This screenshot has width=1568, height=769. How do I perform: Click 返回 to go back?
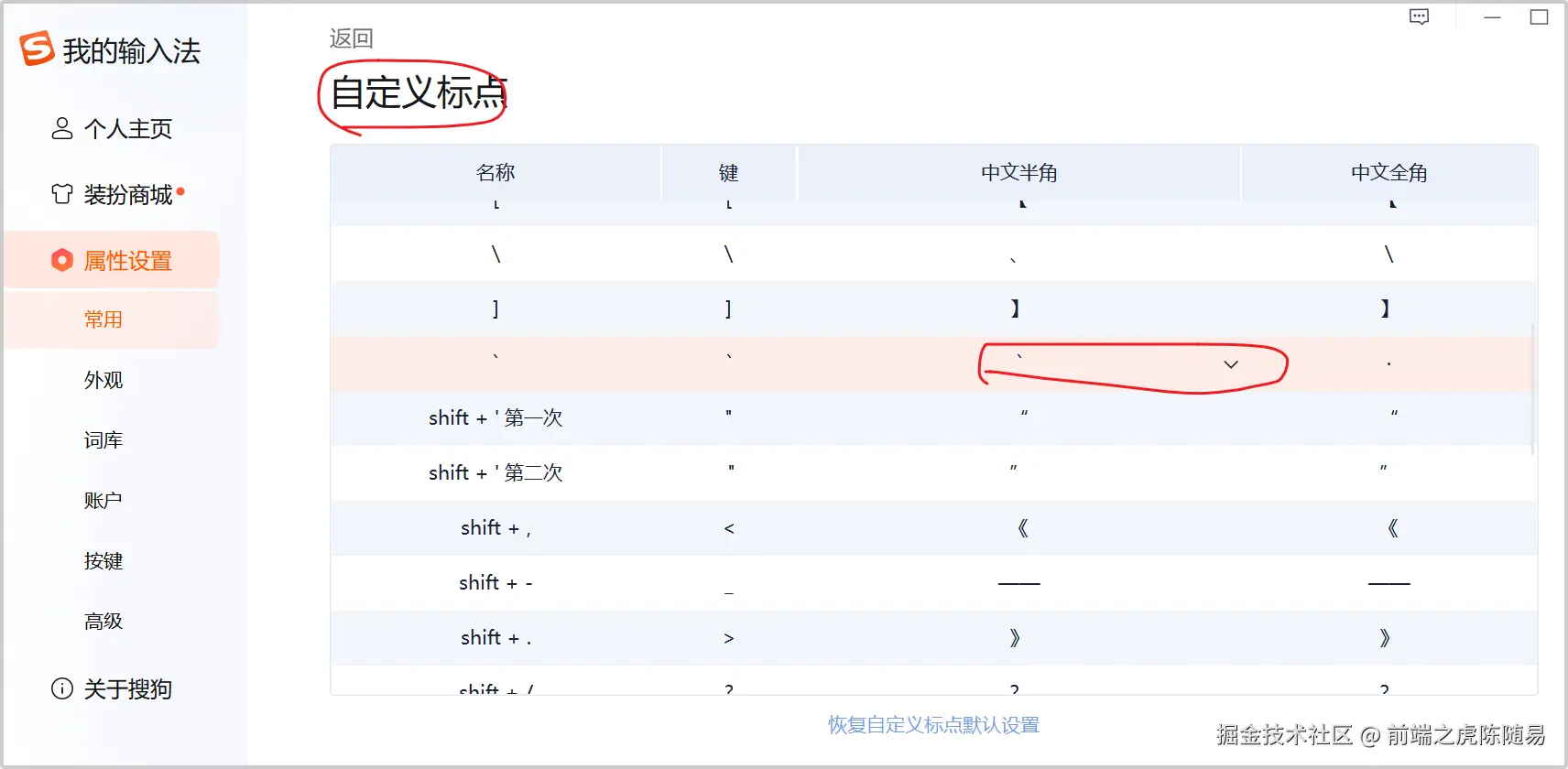pos(352,38)
